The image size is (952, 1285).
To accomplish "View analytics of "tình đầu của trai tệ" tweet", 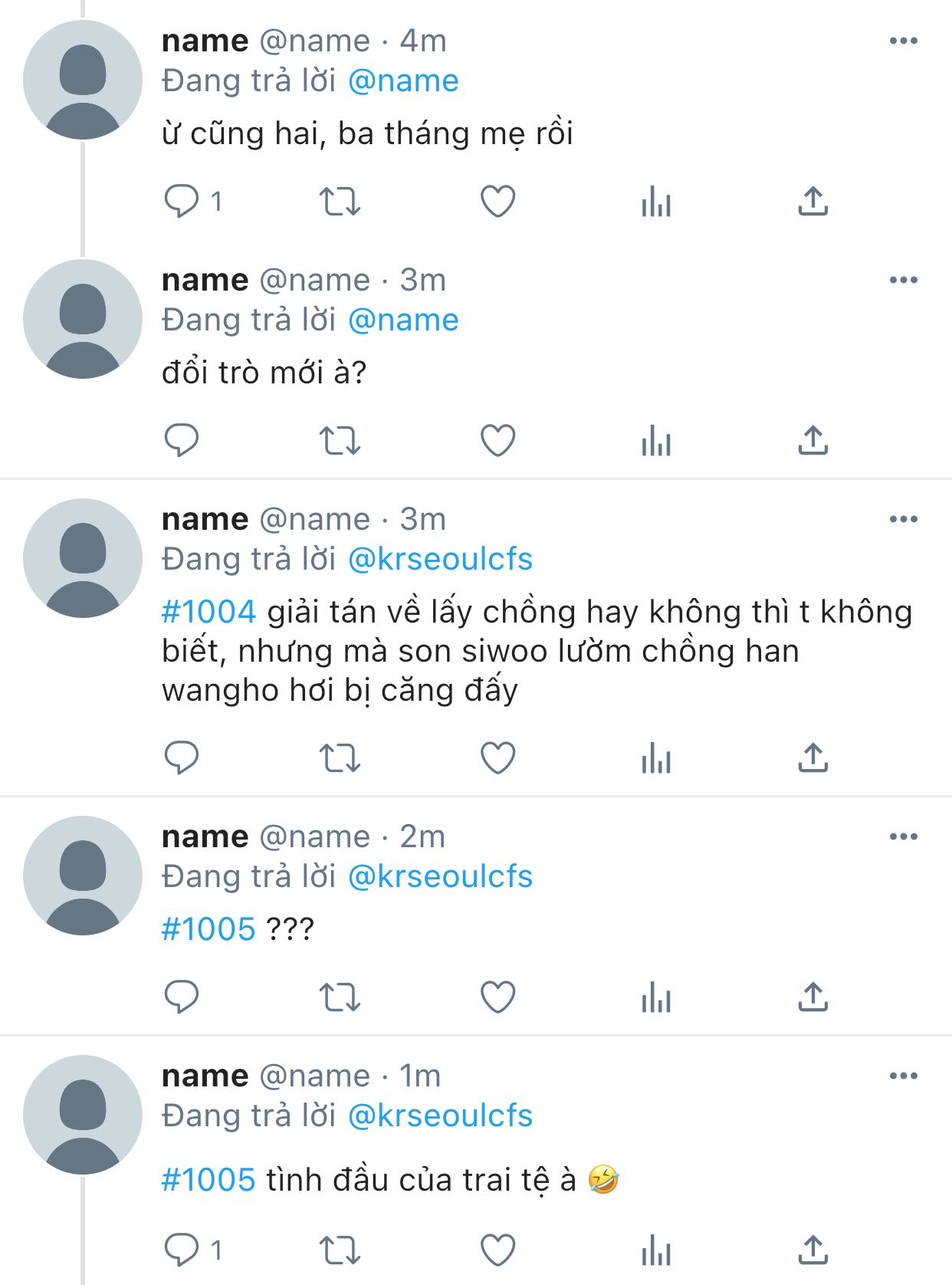I will (656, 1250).
